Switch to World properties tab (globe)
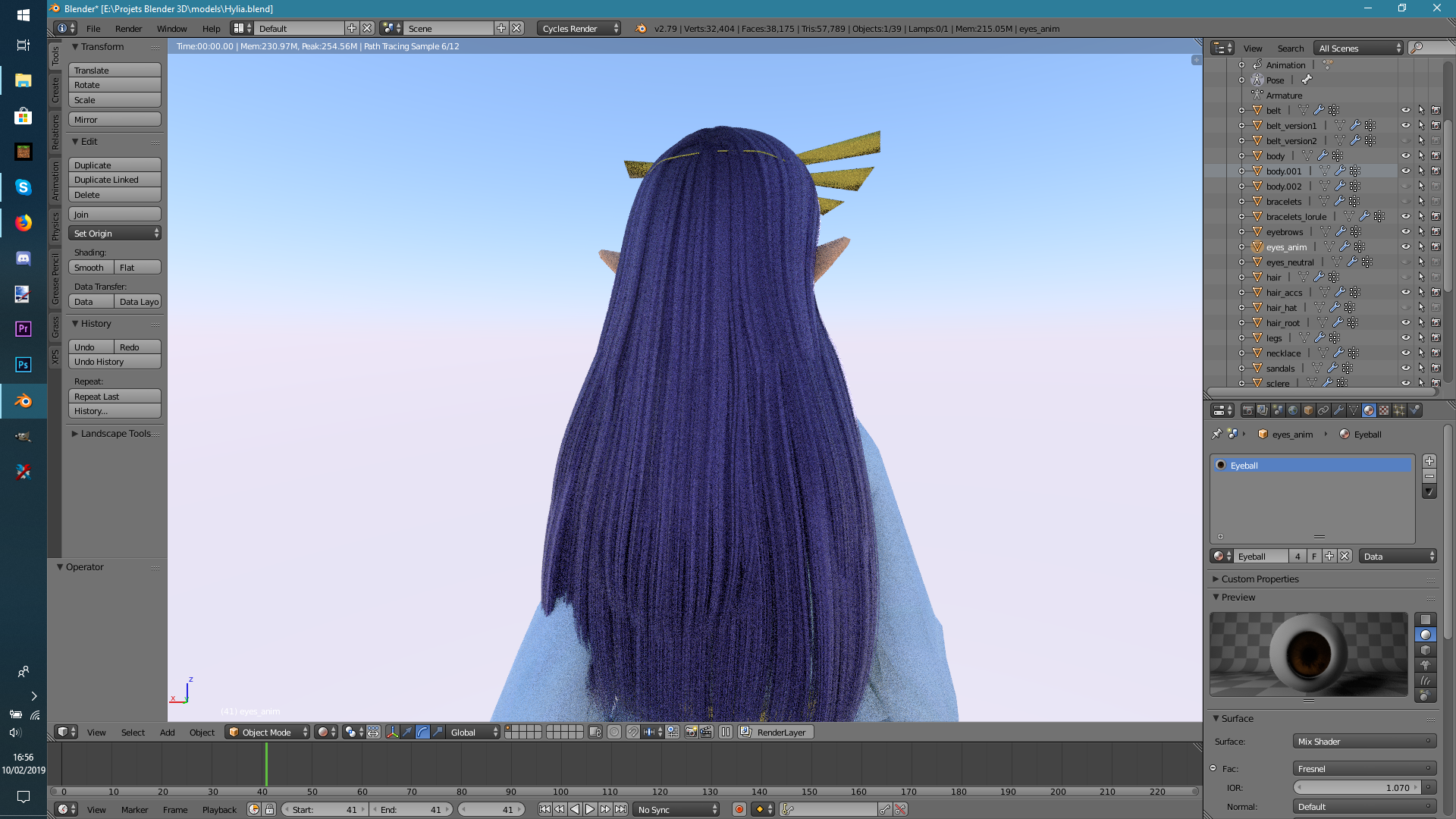The height and width of the screenshot is (819, 1456). [1293, 410]
